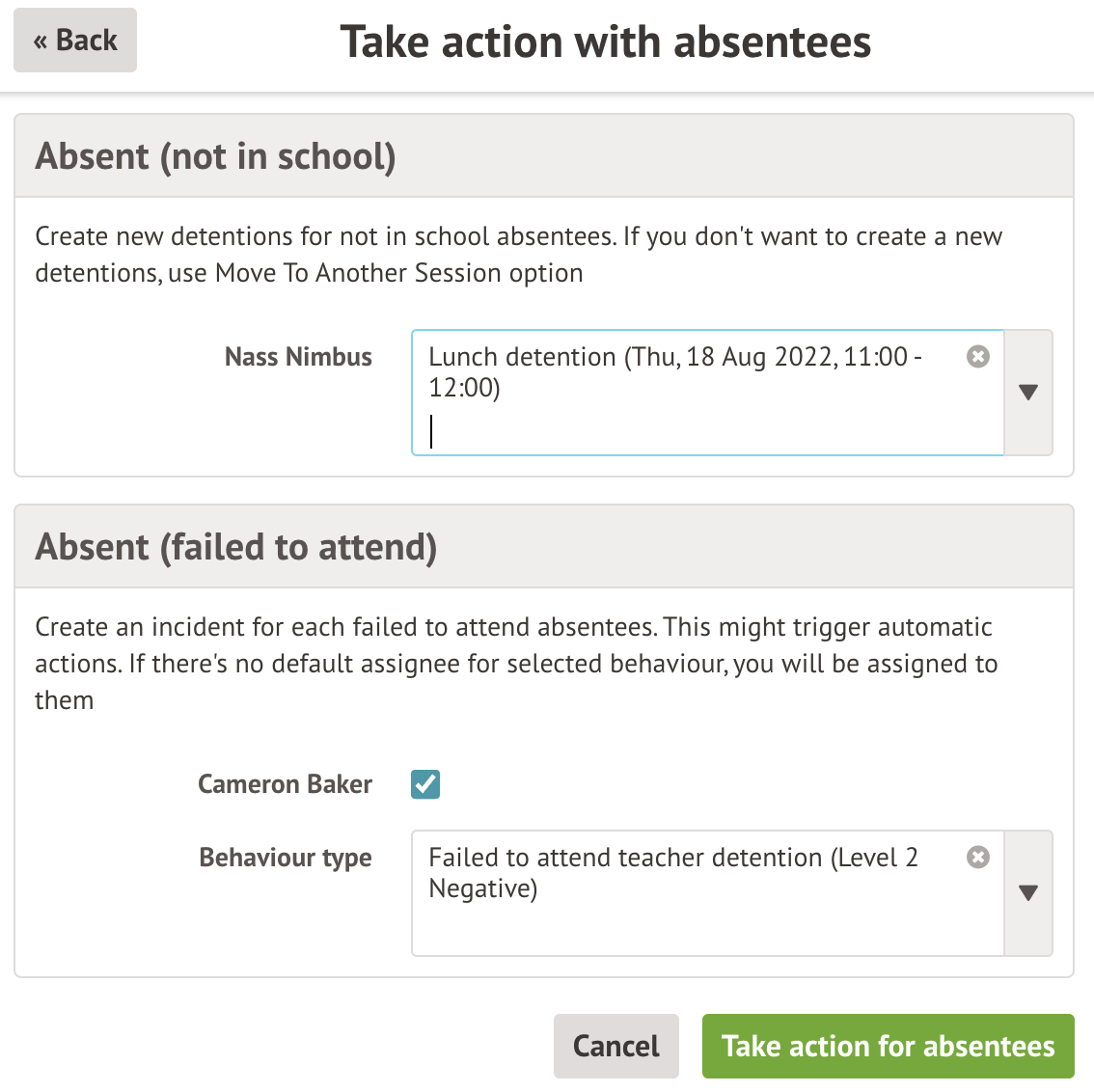Click the down-triangle icon beside Nass Nimbus field
The image size is (1094, 1092).
pos(1028,393)
